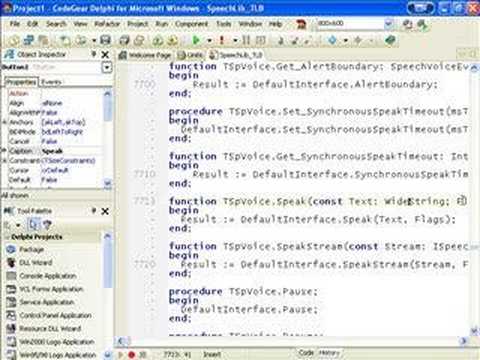Click the red exclamation toolbar icon

[222, 41]
